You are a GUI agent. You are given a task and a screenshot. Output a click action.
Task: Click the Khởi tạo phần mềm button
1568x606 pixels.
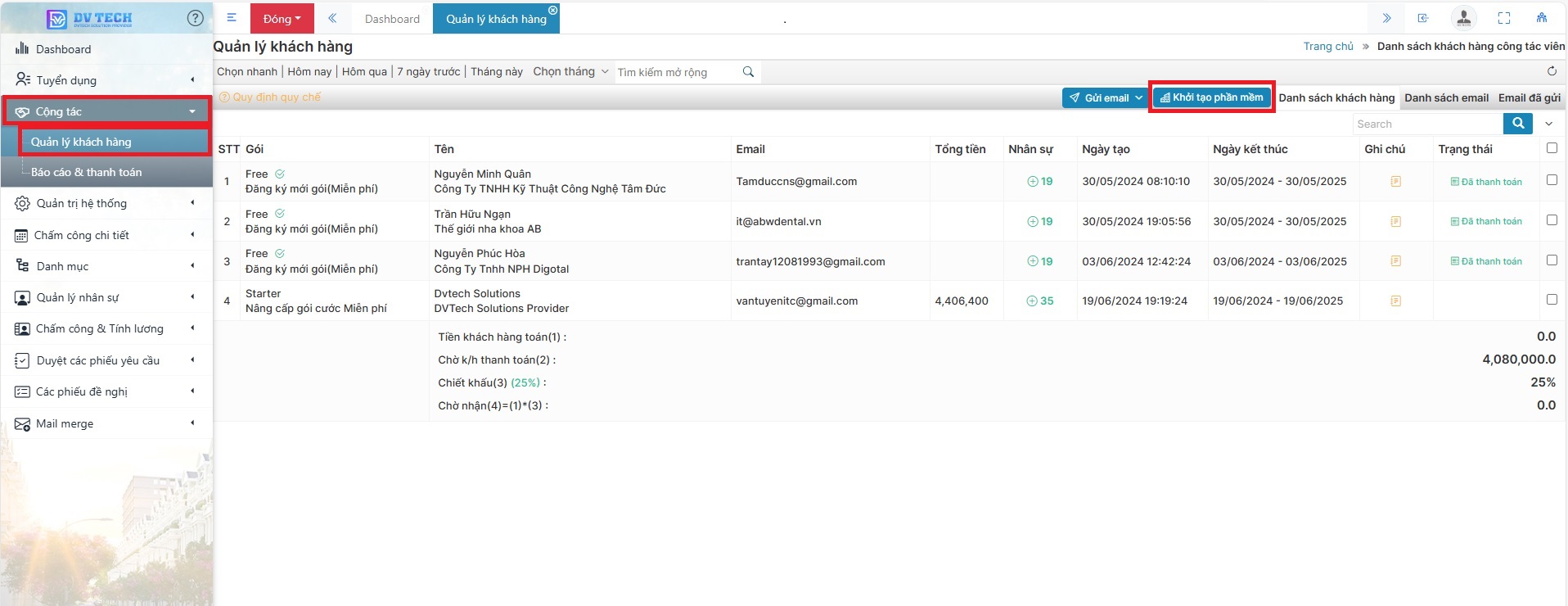pos(1211,97)
